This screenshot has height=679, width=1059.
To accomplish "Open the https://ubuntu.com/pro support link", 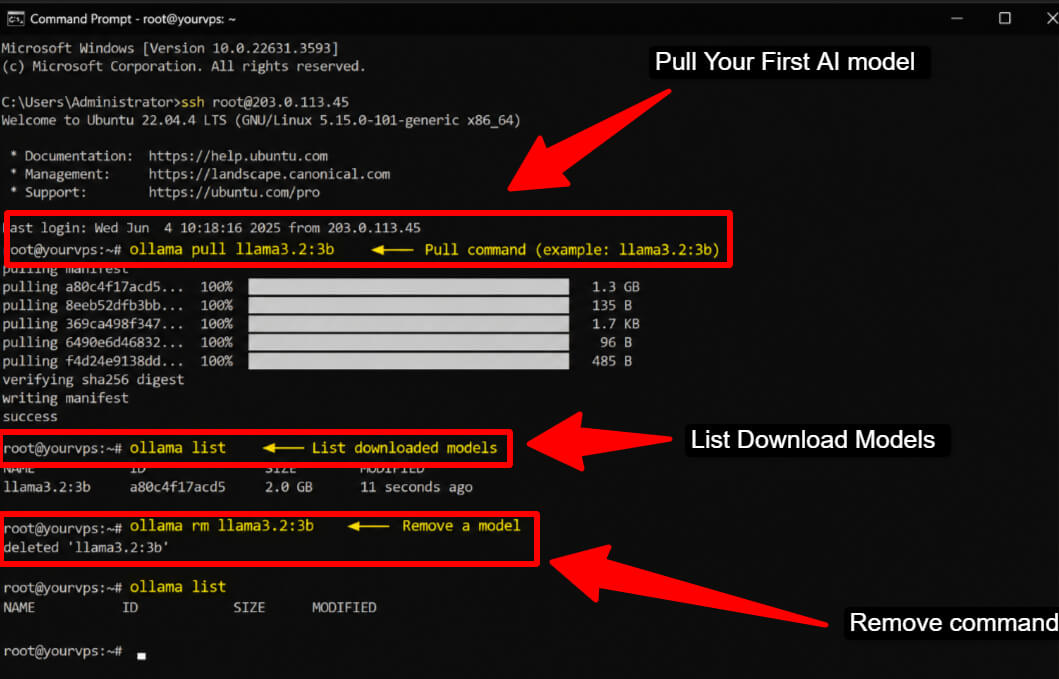I will tap(234, 193).
